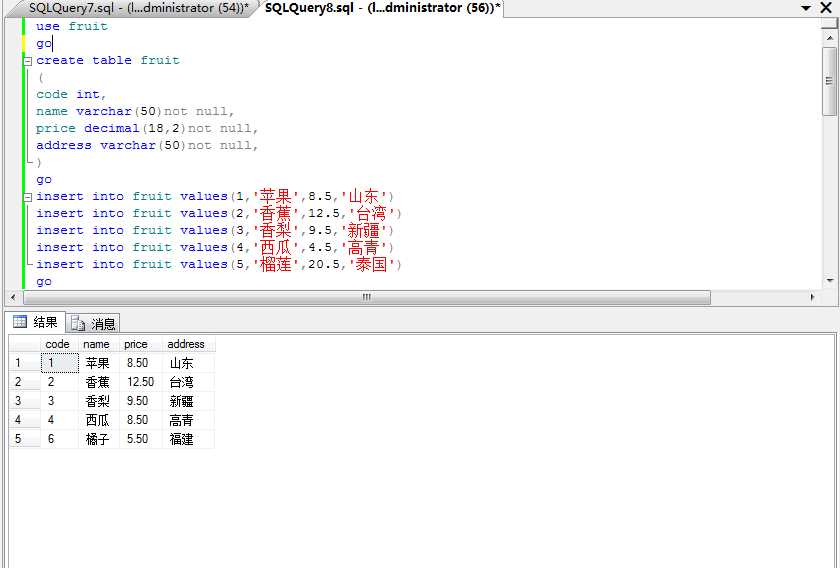Screen dimensions: 840x568
Task: Select all results via the grid corner cell
Action: coord(25,344)
